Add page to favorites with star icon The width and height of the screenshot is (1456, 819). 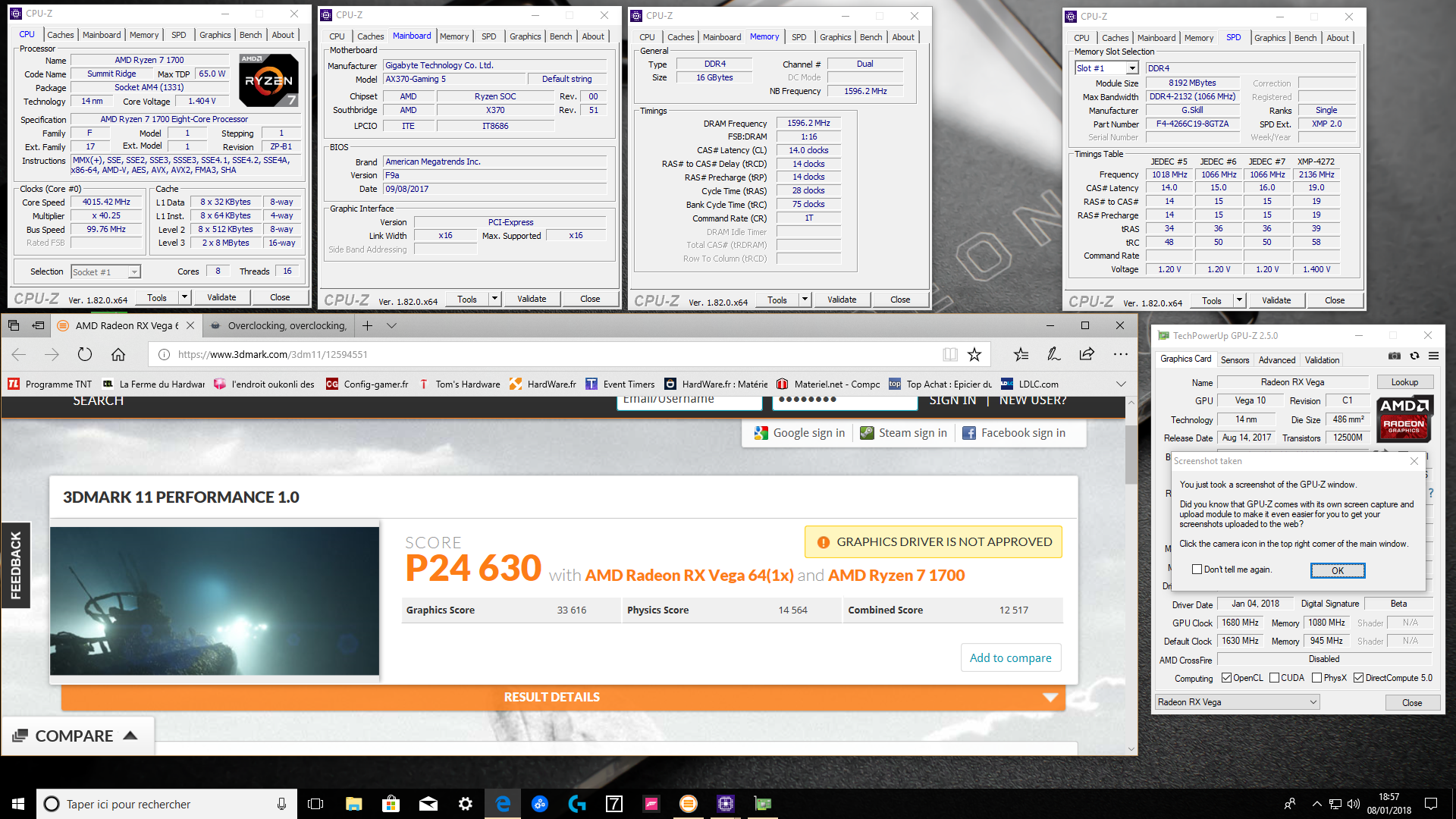point(974,354)
